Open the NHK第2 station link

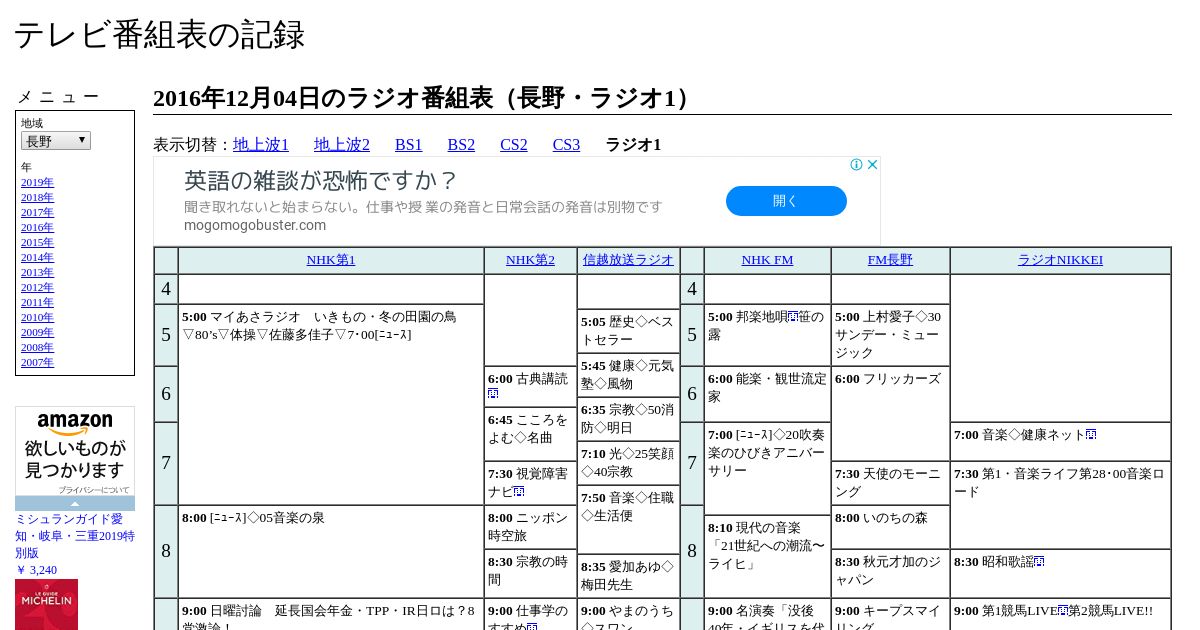pyautogui.click(x=530, y=260)
